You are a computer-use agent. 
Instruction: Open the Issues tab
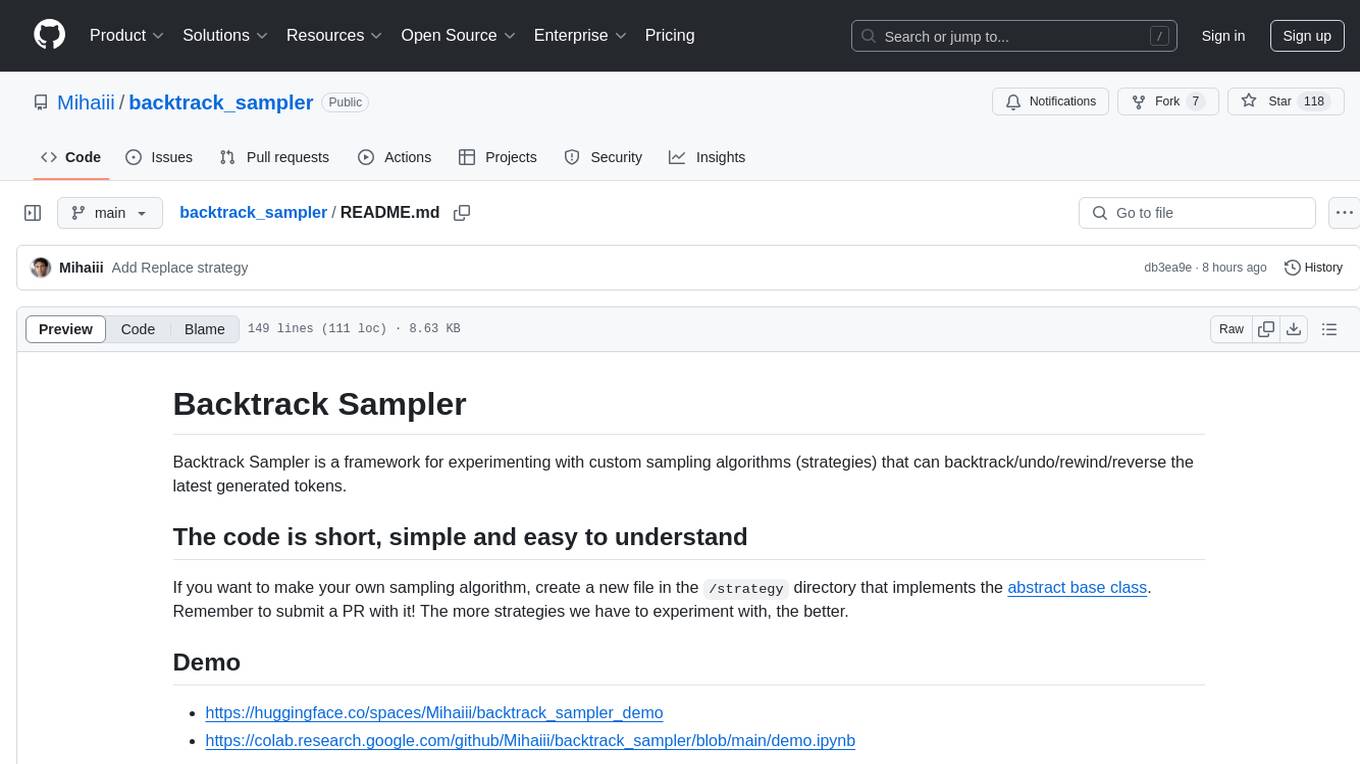[x=159, y=157]
